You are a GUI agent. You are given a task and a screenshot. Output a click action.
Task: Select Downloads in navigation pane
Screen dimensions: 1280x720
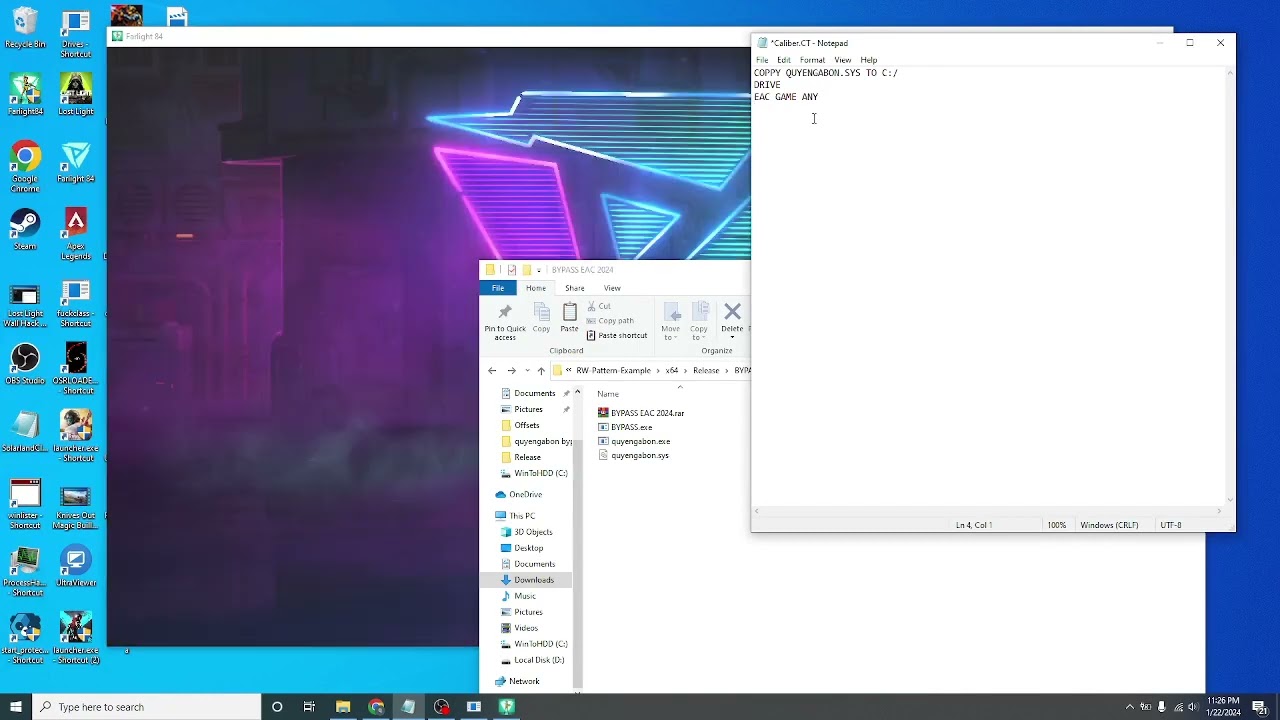click(533, 580)
